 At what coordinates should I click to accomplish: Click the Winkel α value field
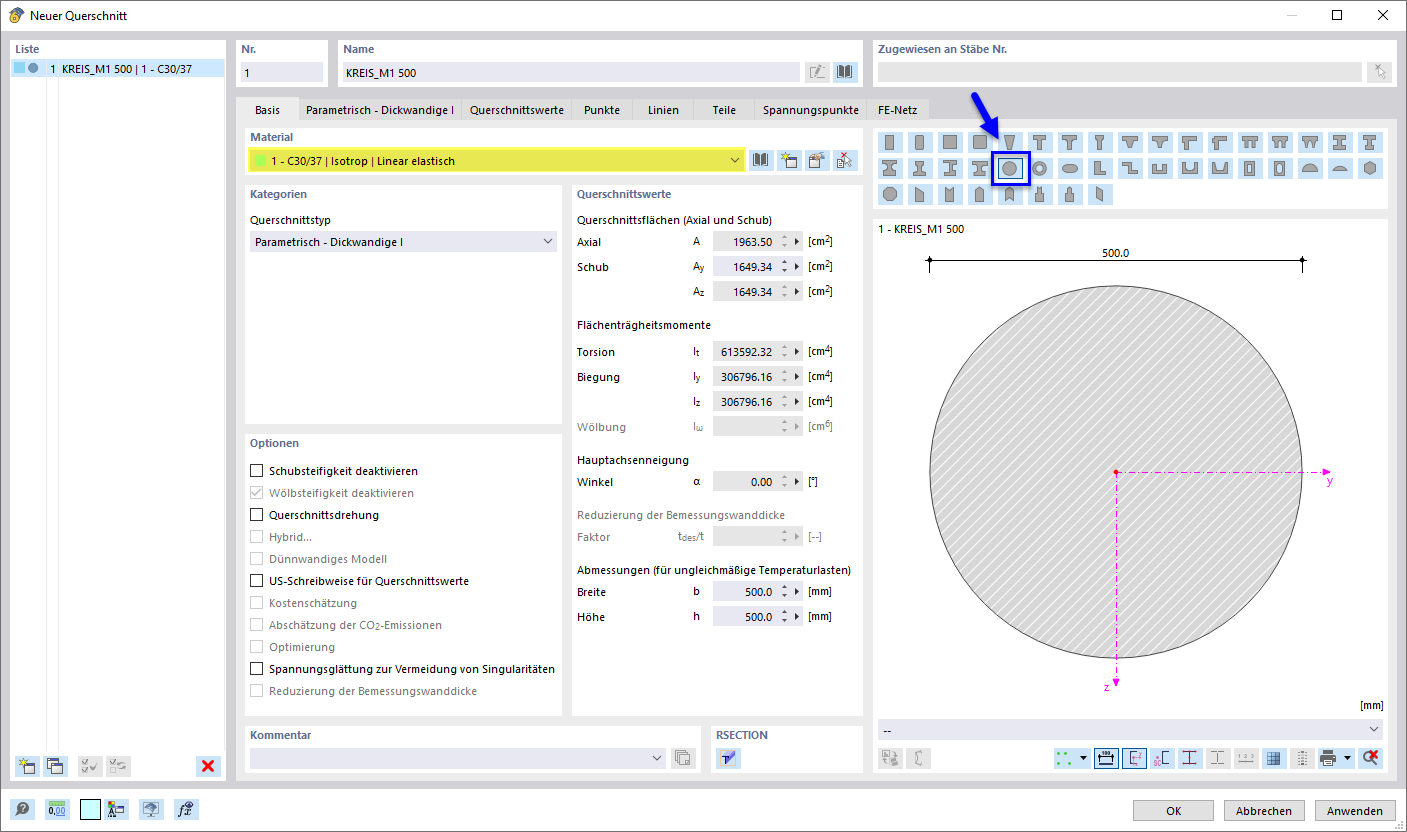point(745,482)
